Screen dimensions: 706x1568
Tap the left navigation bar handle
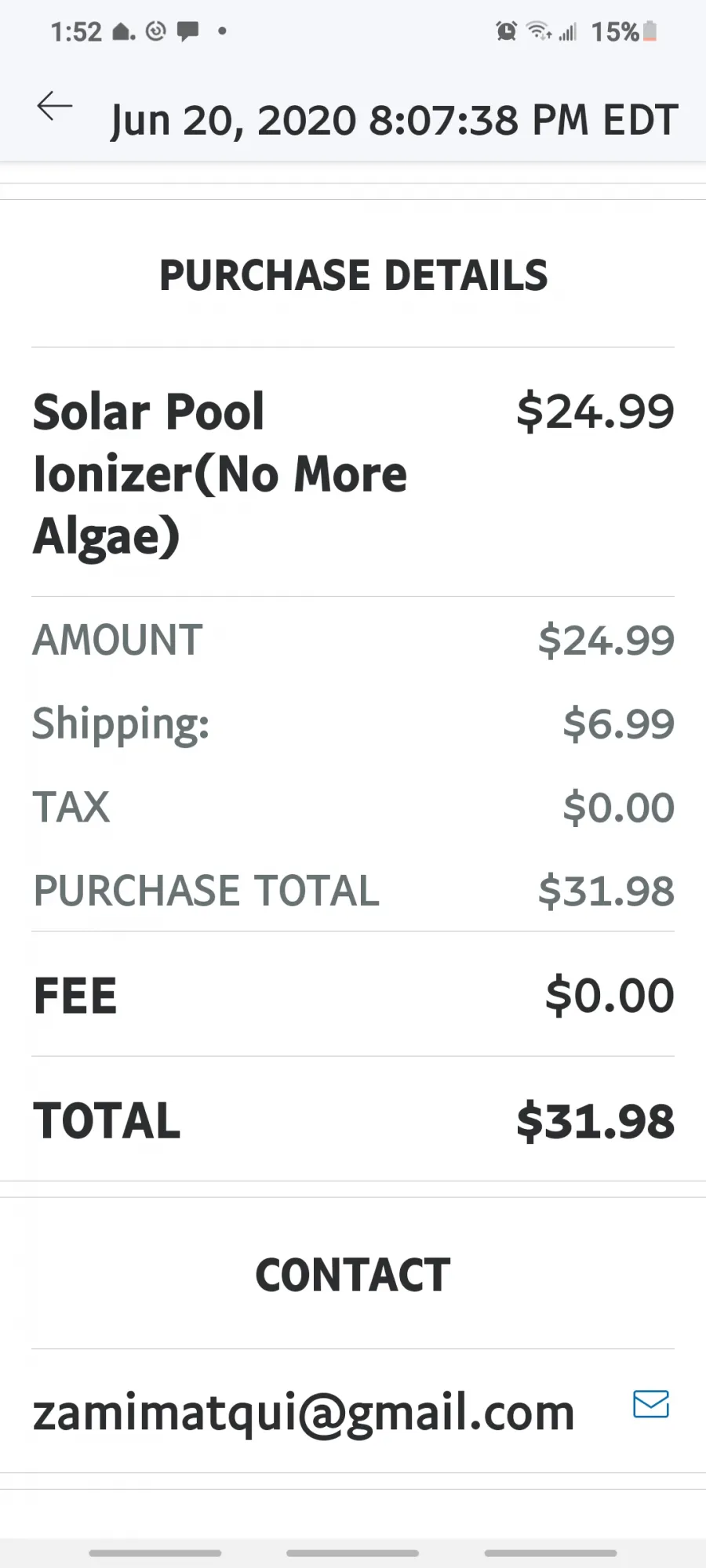[x=155, y=1552]
